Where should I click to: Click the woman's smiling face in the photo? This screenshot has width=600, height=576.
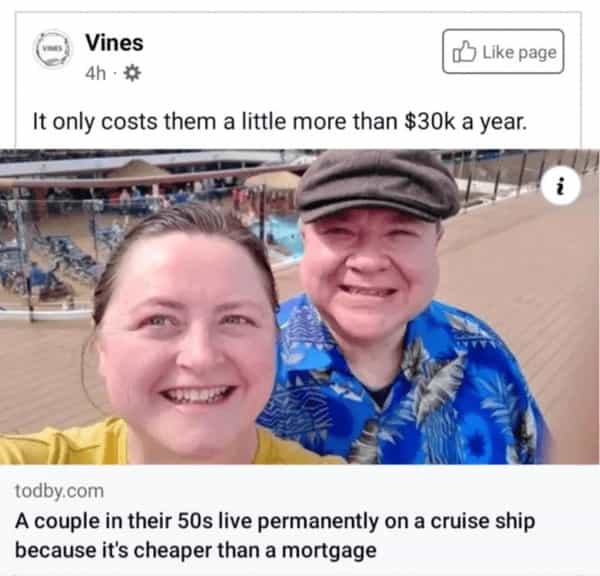(x=188, y=337)
